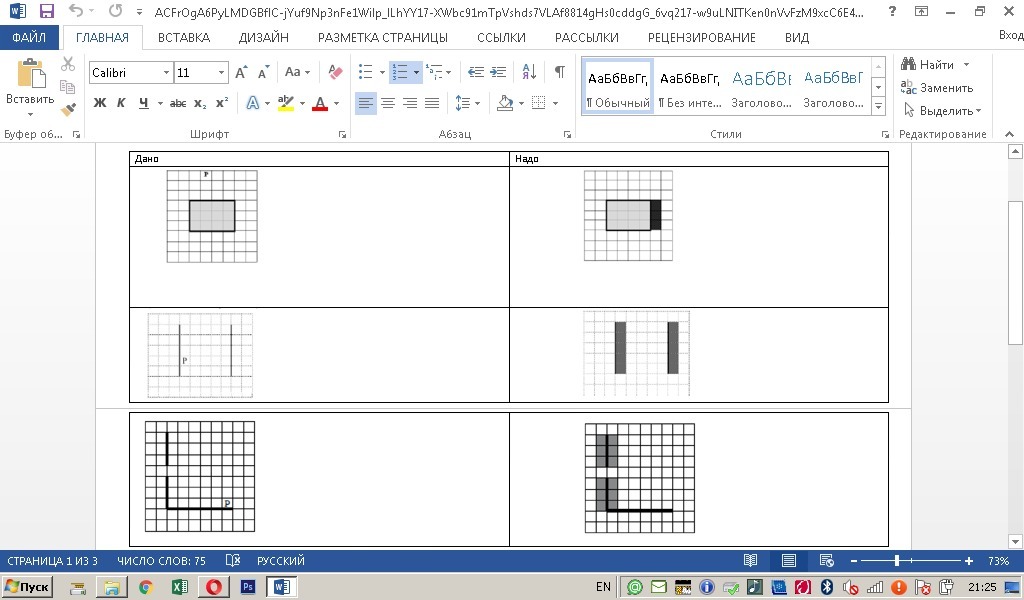Toggle Italic (К) formatting
The image size is (1024, 600).
pos(121,103)
